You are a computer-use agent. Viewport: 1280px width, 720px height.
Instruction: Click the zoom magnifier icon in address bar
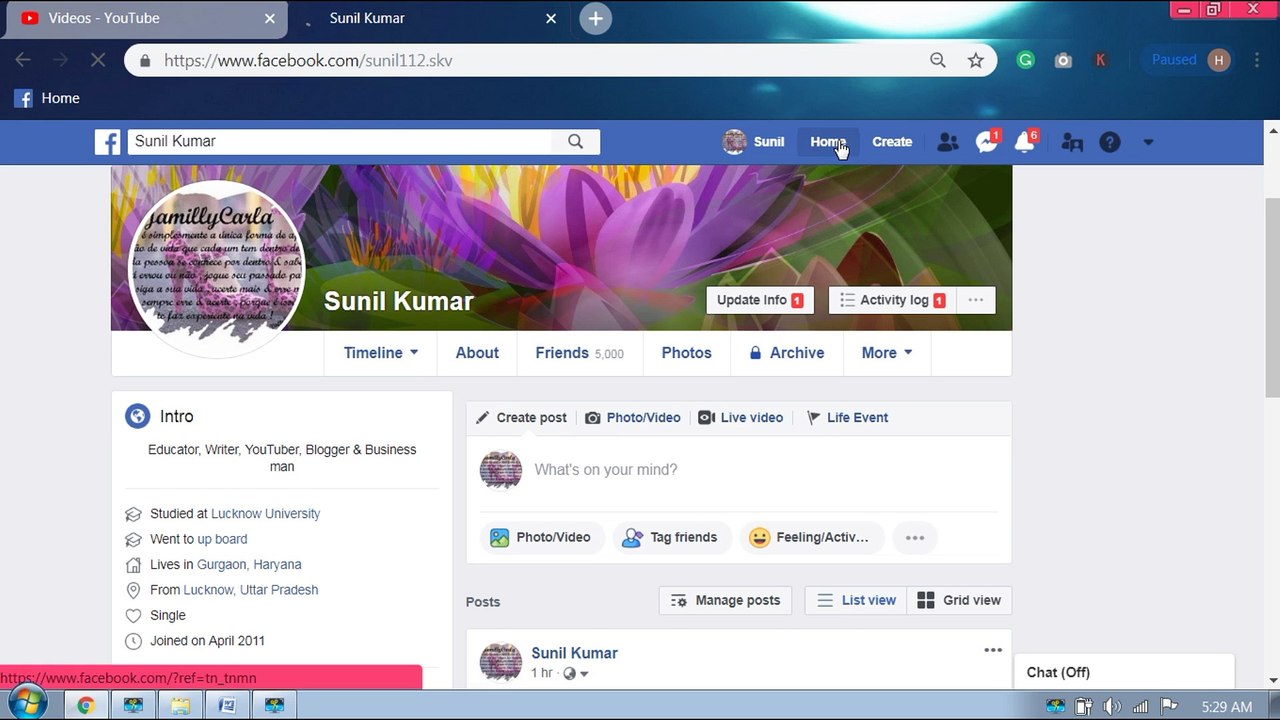(938, 60)
